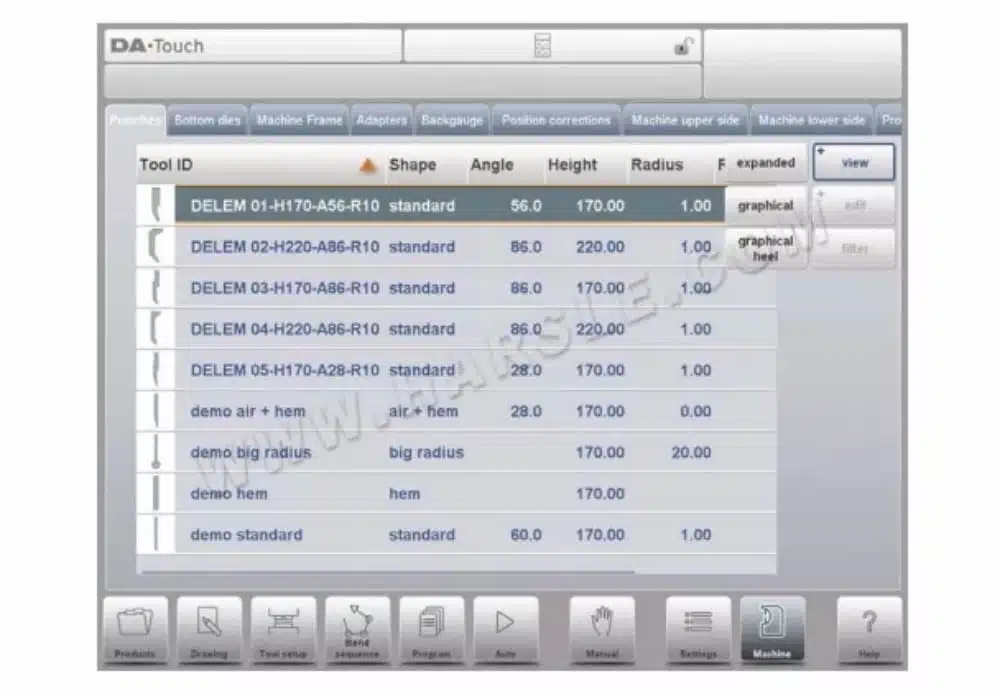This screenshot has height=694, width=1000.
Task: Select the demo air + hem row
Action: click(457, 411)
